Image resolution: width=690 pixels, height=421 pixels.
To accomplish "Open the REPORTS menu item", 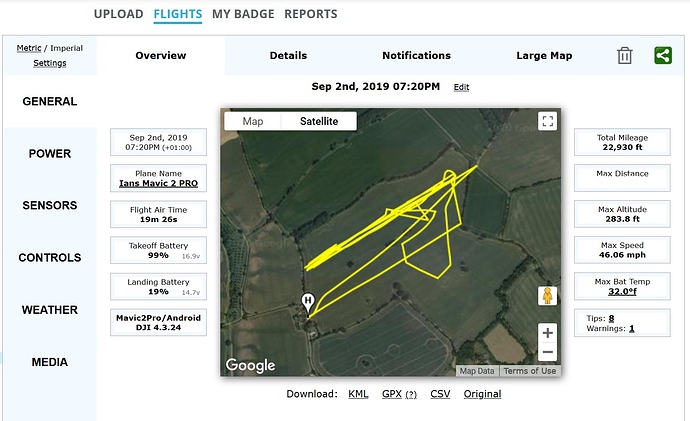I will click(310, 14).
